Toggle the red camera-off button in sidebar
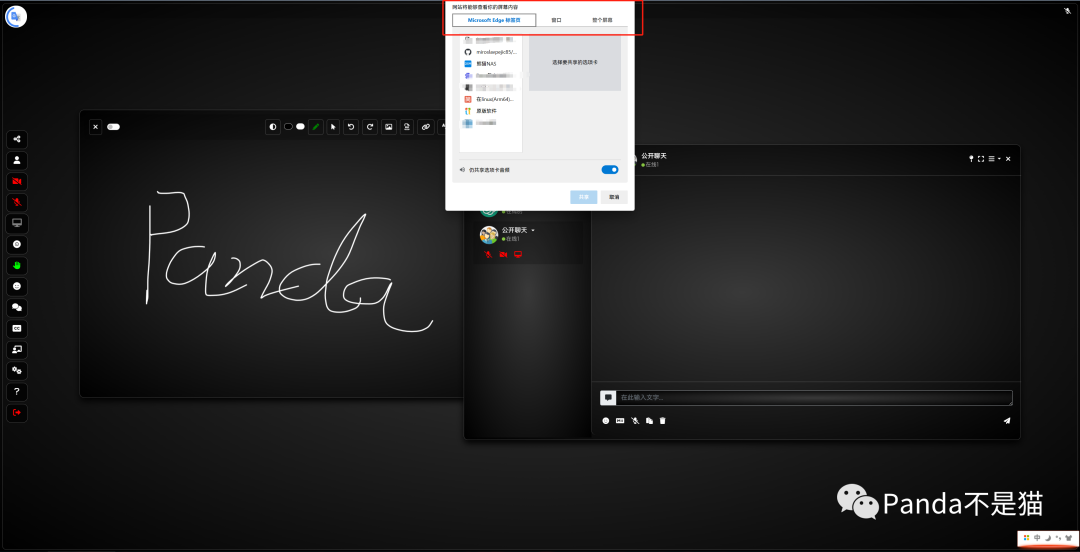 pyautogui.click(x=17, y=181)
